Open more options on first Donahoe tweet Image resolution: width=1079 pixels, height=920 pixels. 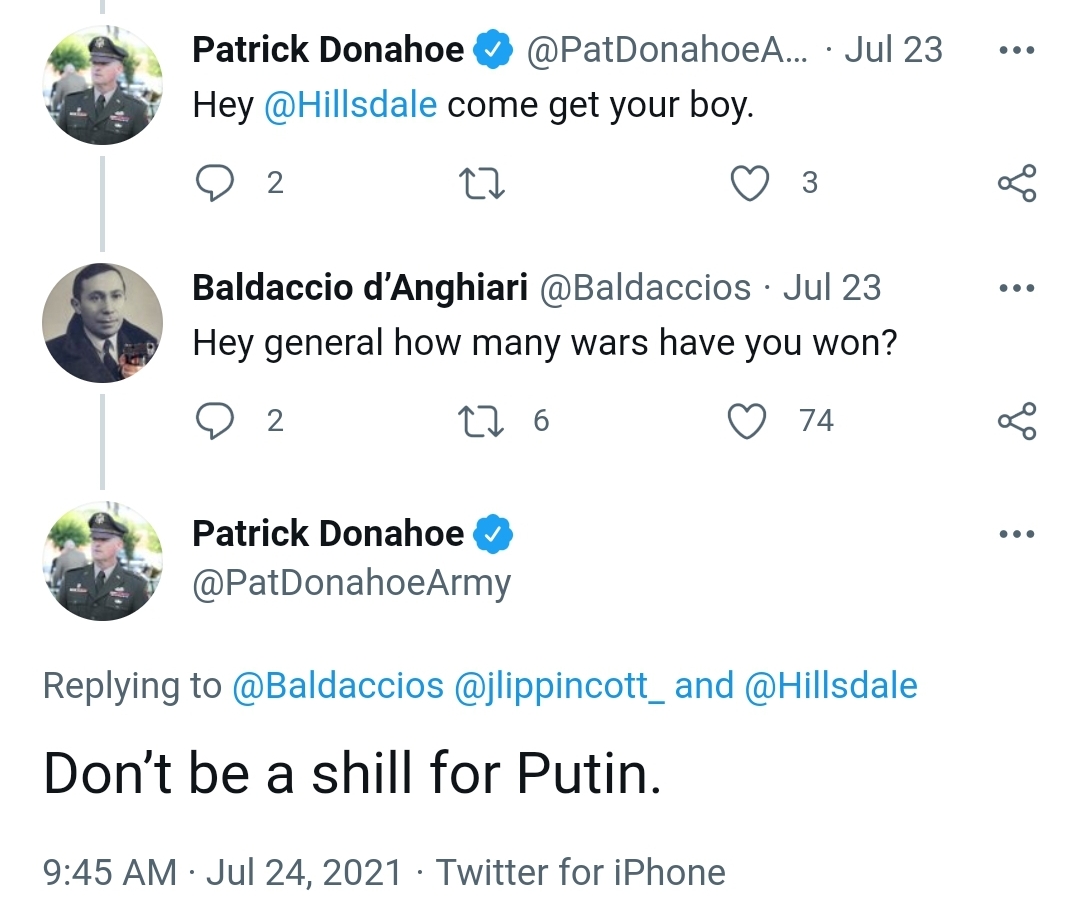[x=1017, y=50]
